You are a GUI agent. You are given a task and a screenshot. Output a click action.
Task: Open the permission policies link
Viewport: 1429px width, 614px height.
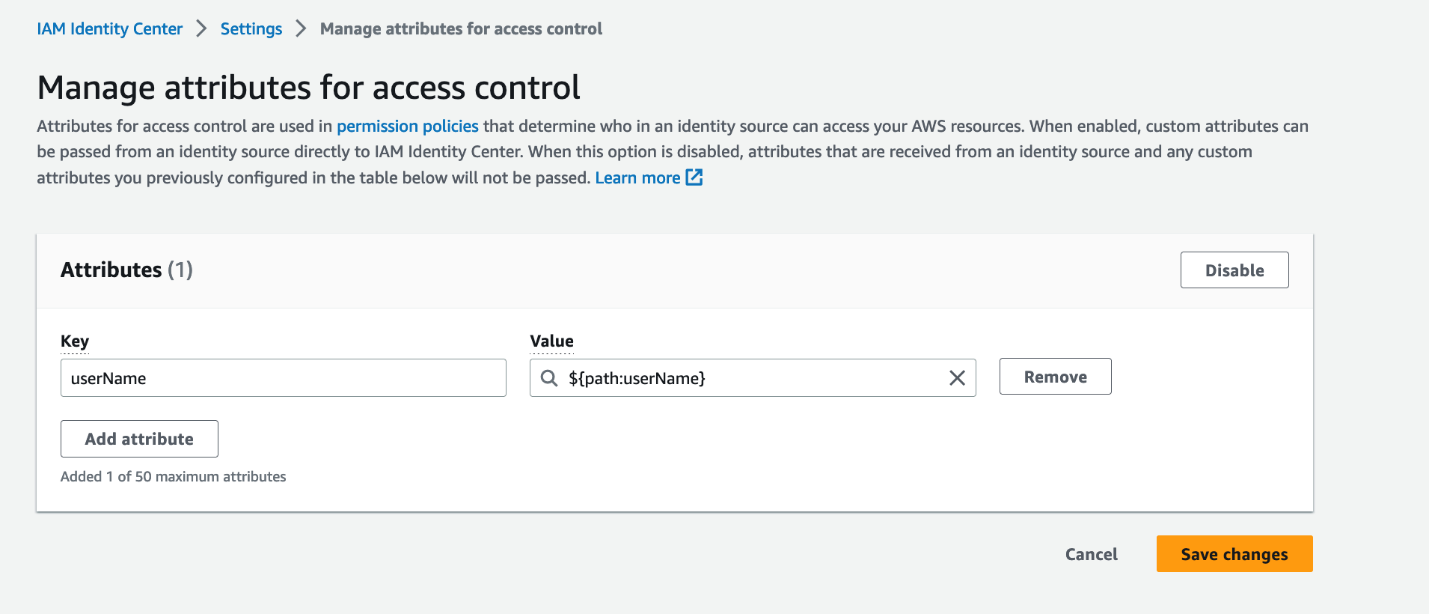[407, 125]
